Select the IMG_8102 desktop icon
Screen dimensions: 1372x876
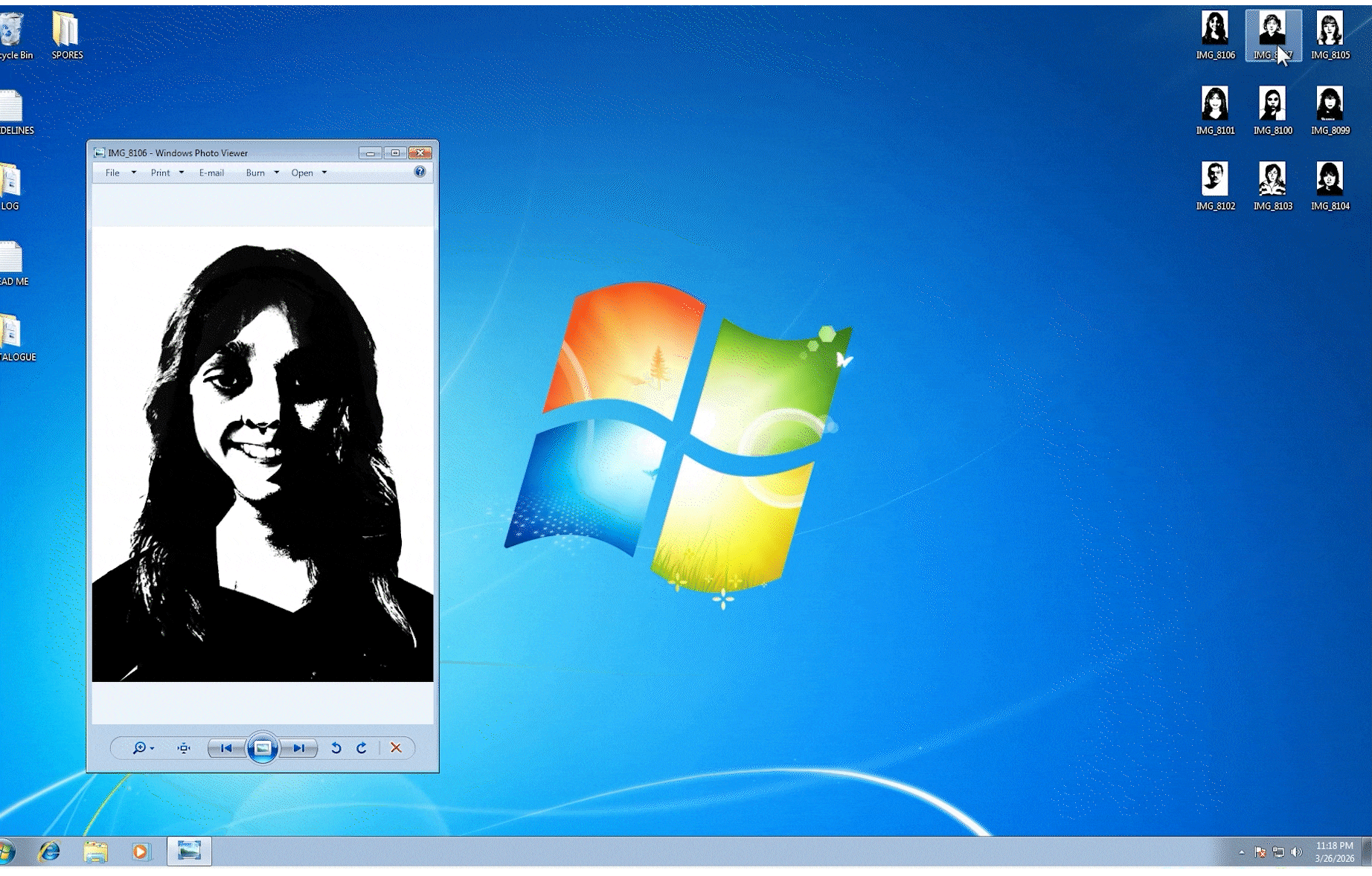pyautogui.click(x=1215, y=187)
